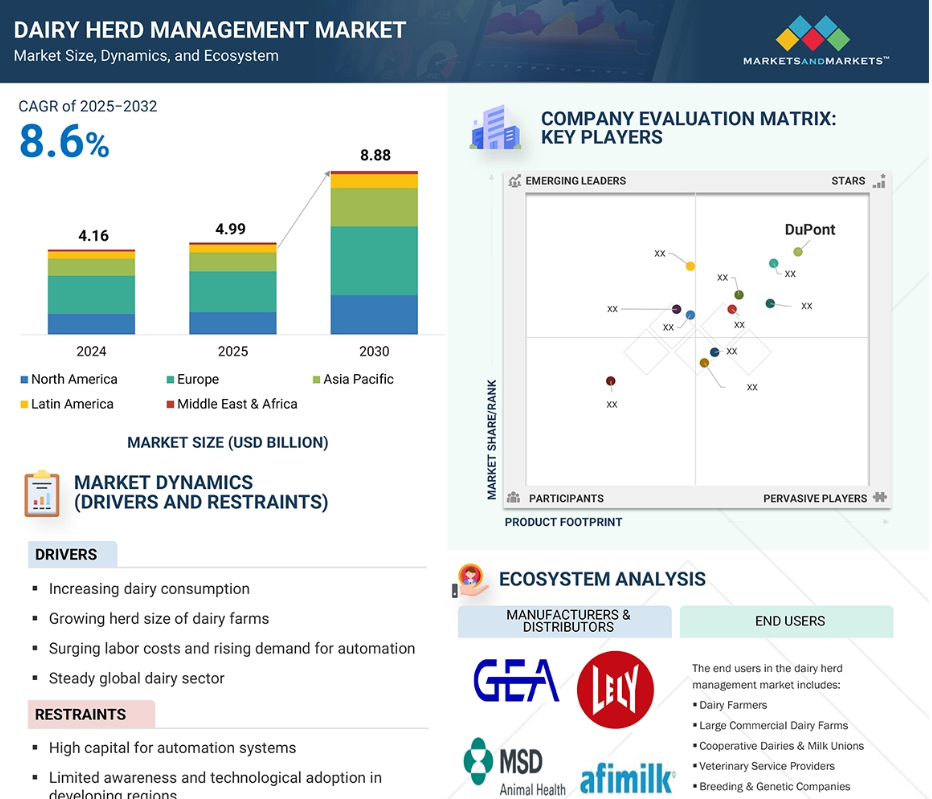Click the red Lely logo

pos(615,690)
